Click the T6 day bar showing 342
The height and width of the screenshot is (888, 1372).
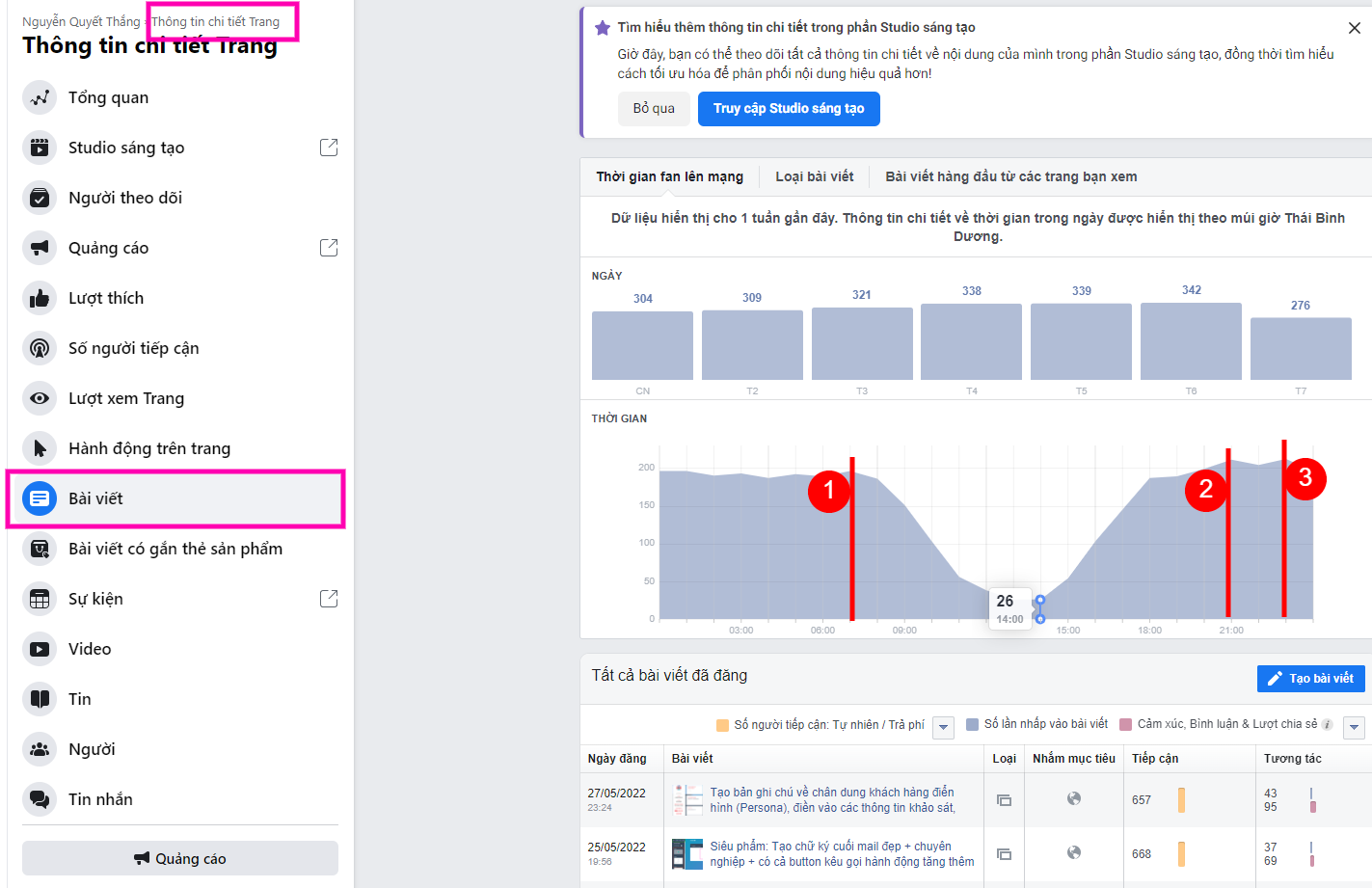pyautogui.click(x=1191, y=341)
